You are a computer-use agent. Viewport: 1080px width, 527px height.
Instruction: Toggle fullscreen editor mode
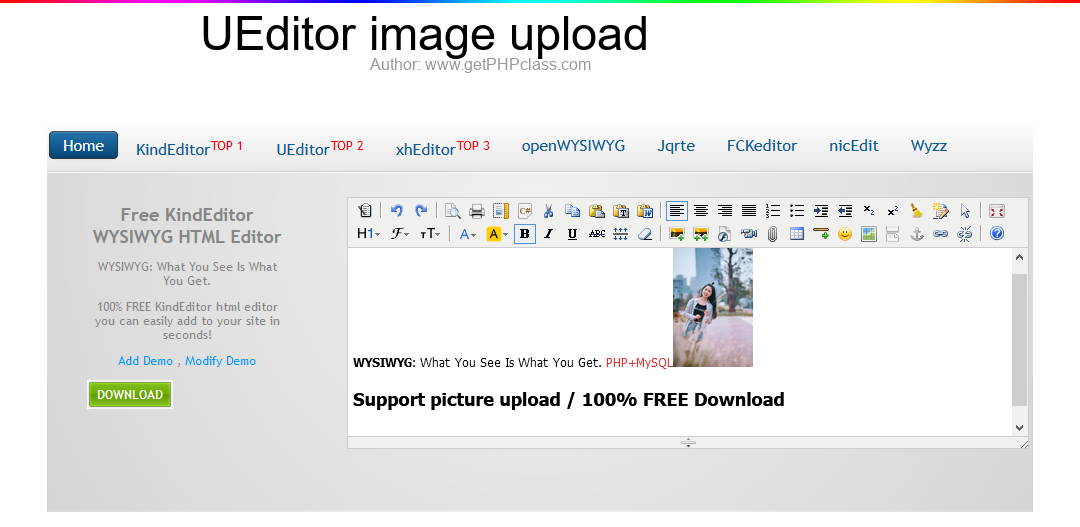click(997, 211)
